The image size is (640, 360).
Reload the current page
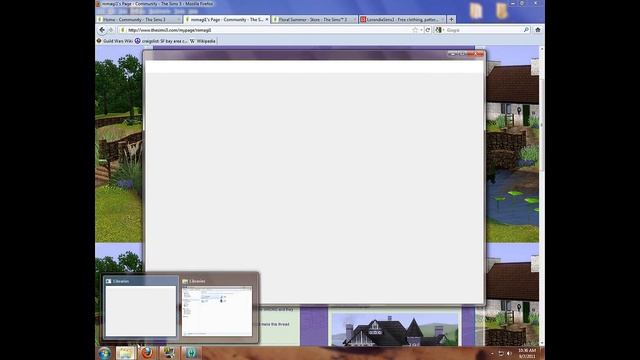428,30
